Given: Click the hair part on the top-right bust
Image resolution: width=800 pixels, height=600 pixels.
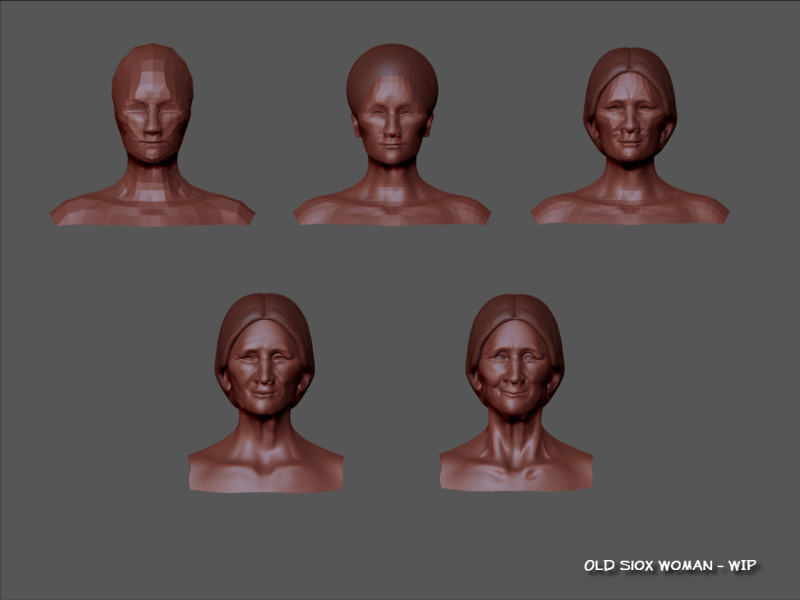Looking at the screenshot, I should (x=630, y=60).
